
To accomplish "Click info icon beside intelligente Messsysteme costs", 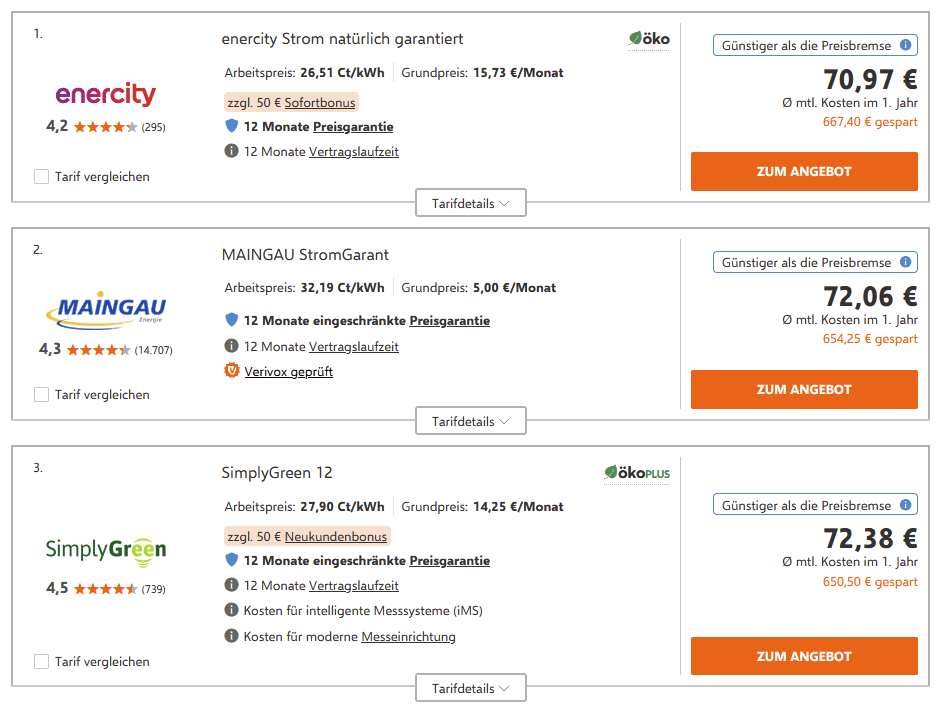I will pyautogui.click(x=231, y=610).
